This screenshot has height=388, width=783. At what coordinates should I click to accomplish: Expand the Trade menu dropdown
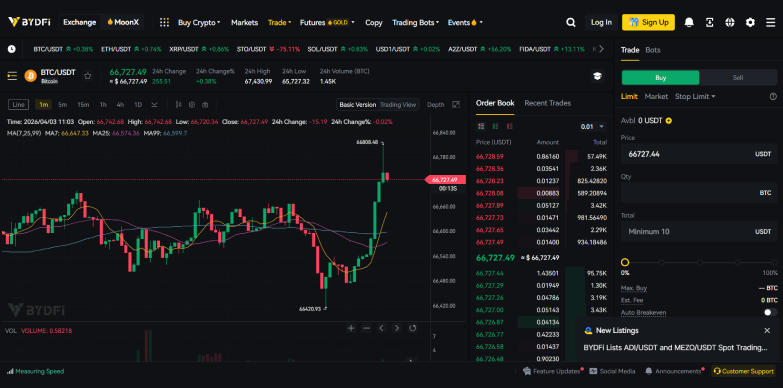(x=280, y=22)
